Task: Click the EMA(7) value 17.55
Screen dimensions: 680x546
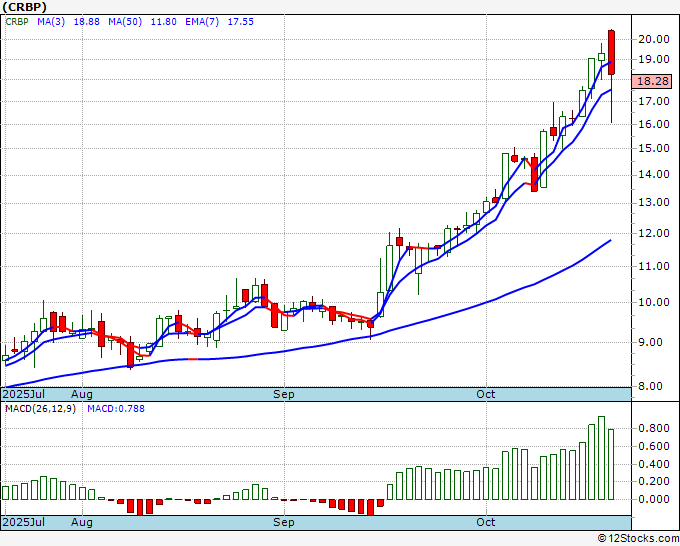Action: coord(241,22)
